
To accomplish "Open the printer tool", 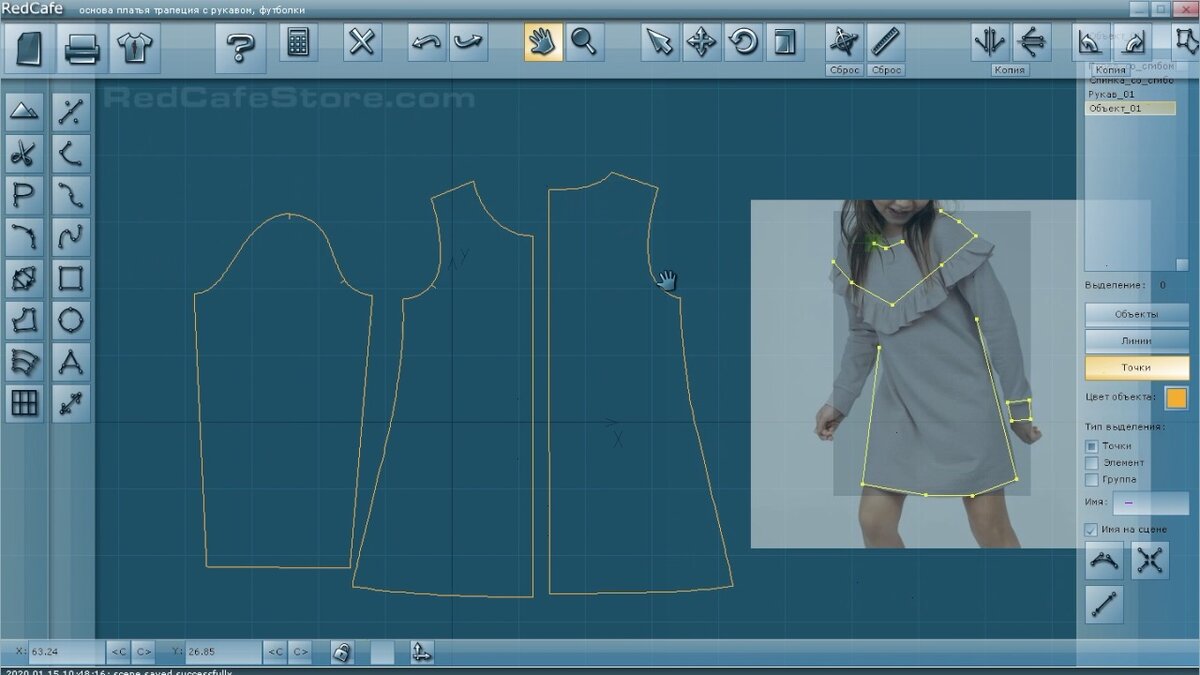I will [x=81, y=47].
